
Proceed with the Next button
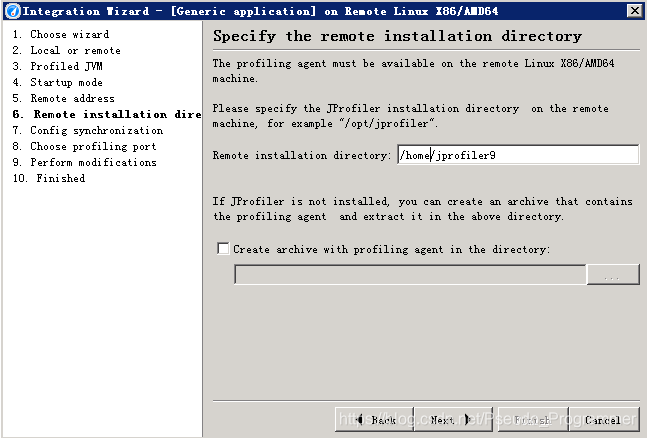453,419
